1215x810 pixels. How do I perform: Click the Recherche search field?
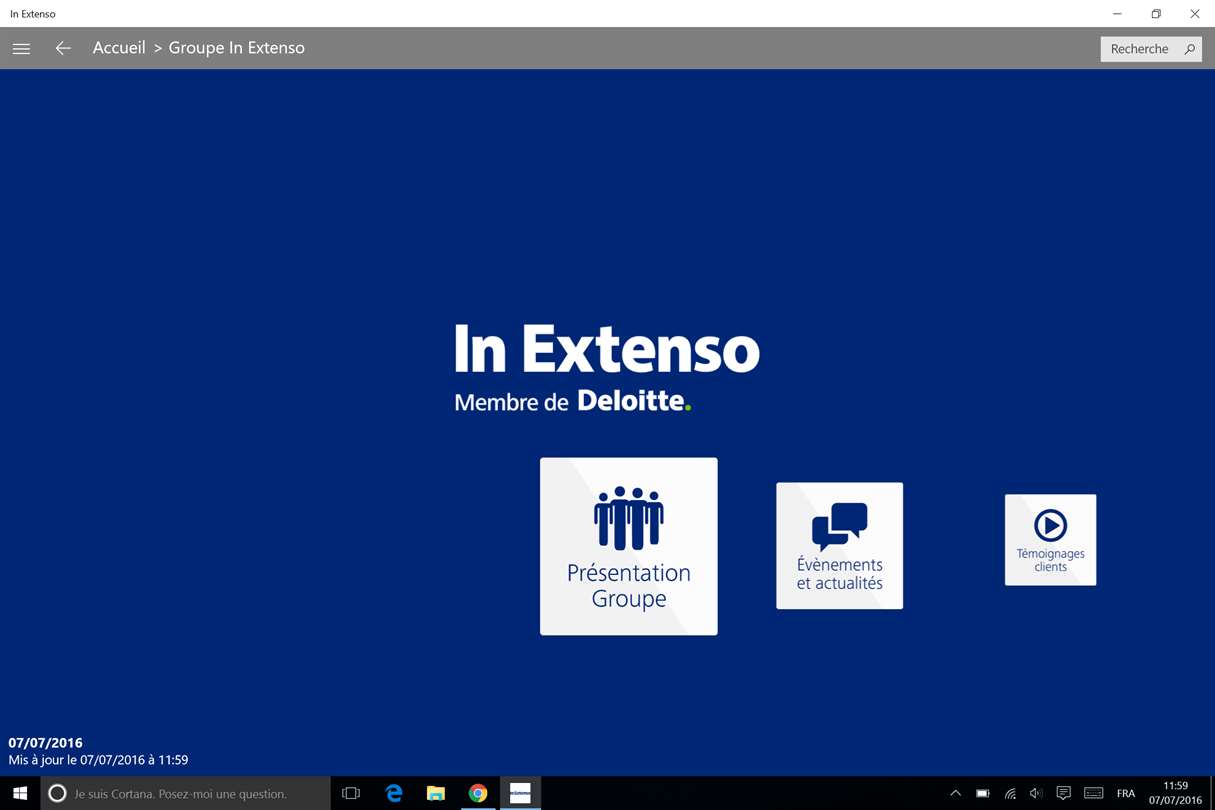pos(1151,48)
